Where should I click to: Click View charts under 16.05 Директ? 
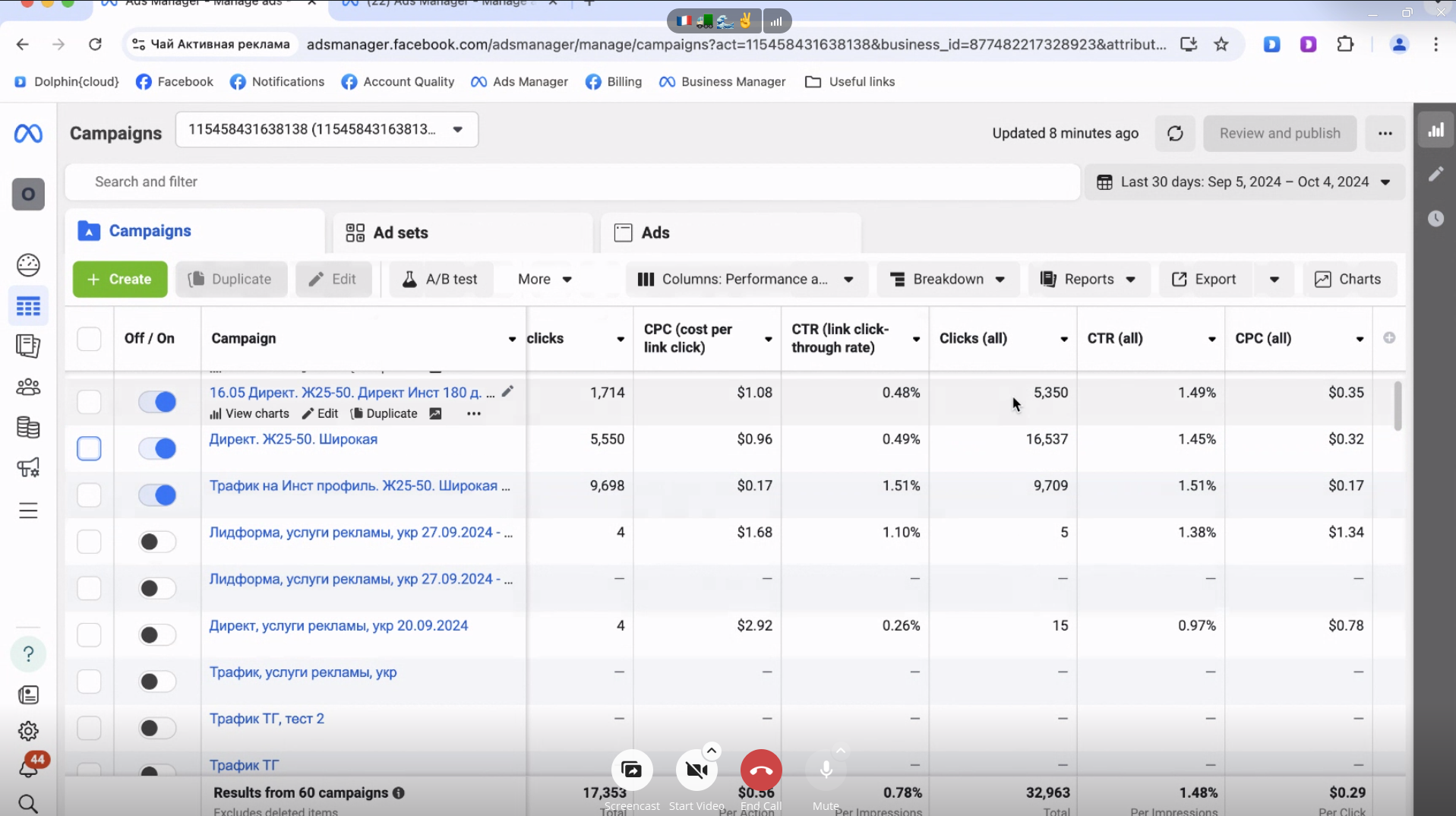249,413
